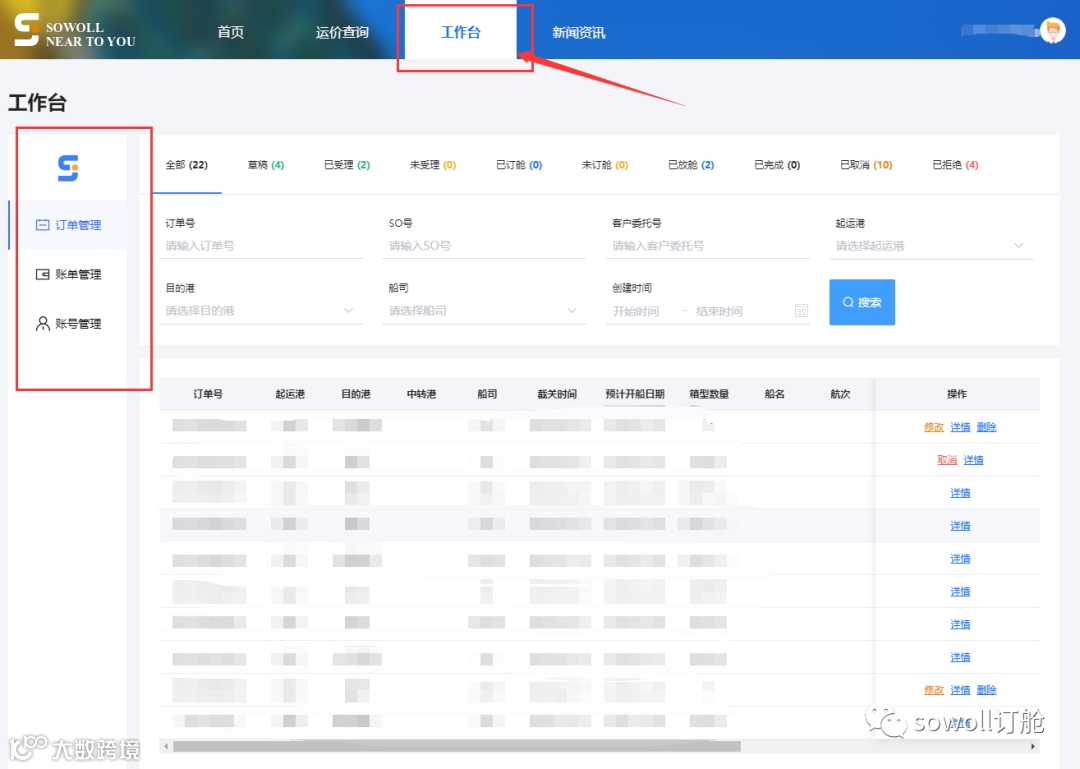Click 删除 link in first table row

click(986, 427)
